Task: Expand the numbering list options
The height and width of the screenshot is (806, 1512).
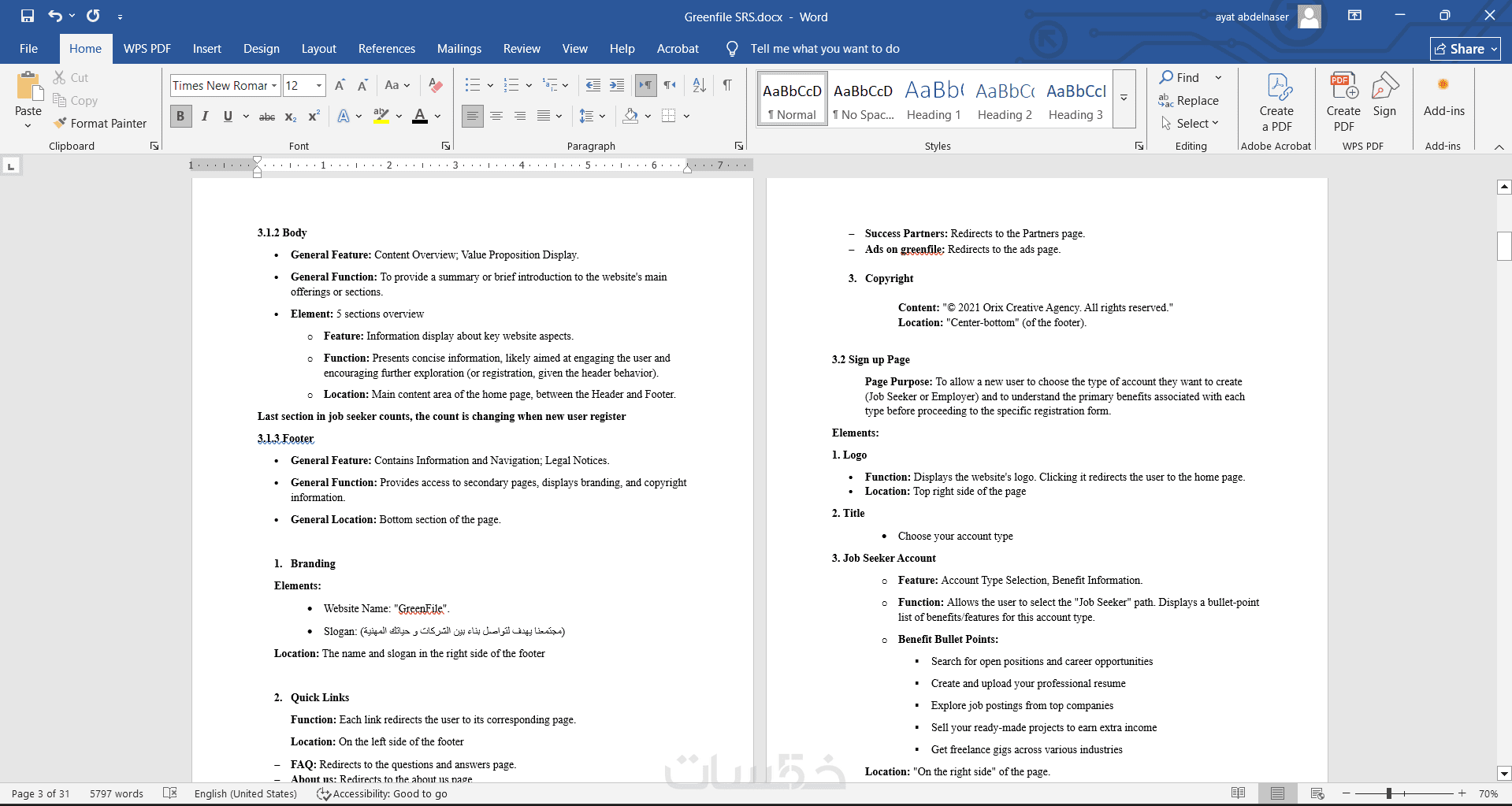Action: point(529,85)
